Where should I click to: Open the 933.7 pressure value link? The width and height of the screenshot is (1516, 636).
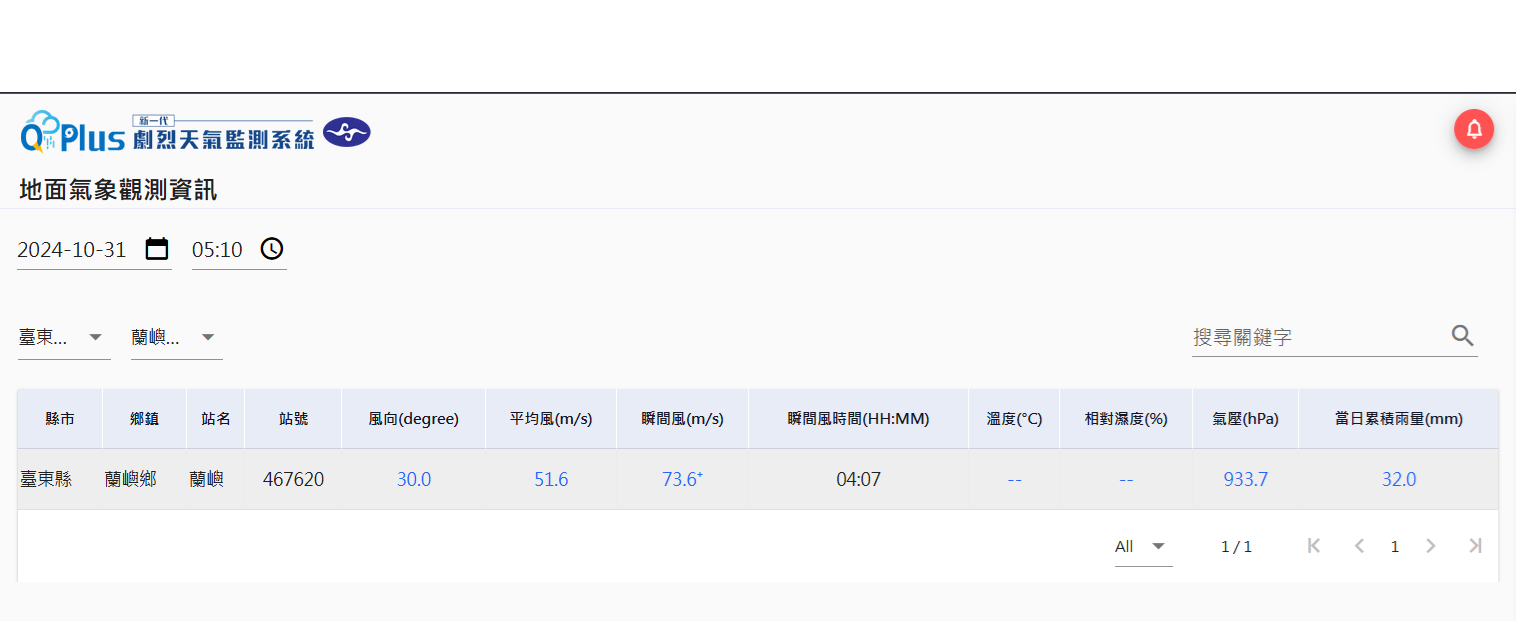coord(1245,479)
